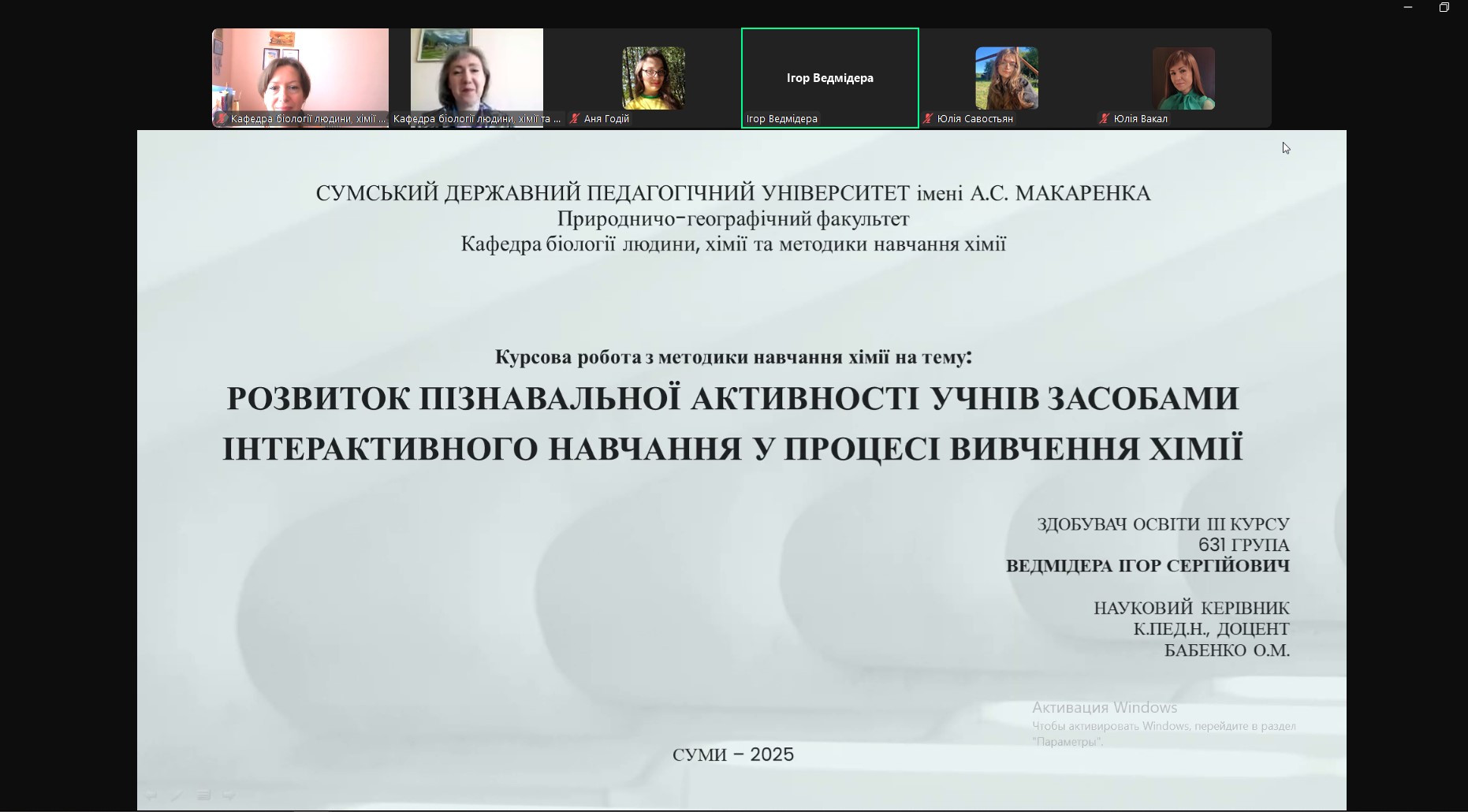Click the university name heading on slide
Screen dimensions: 1468x812
tap(733, 193)
